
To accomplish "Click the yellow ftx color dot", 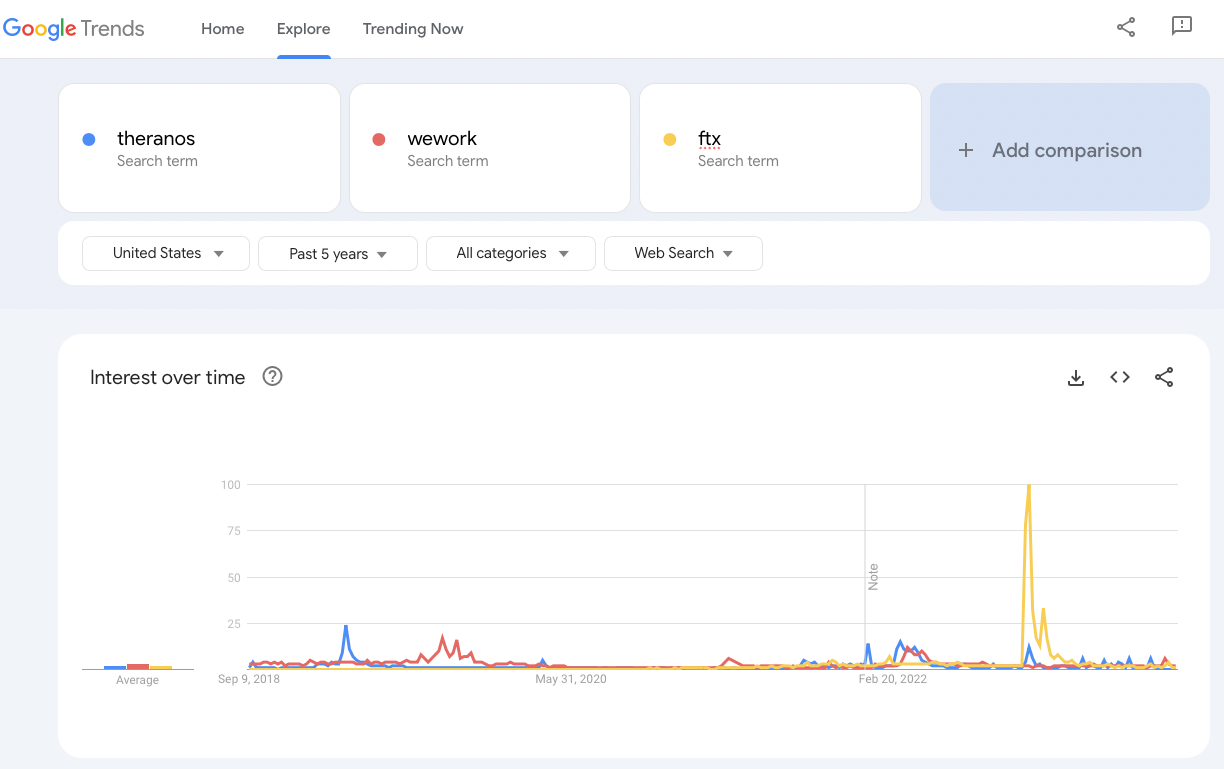I will (x=670, y=139).
